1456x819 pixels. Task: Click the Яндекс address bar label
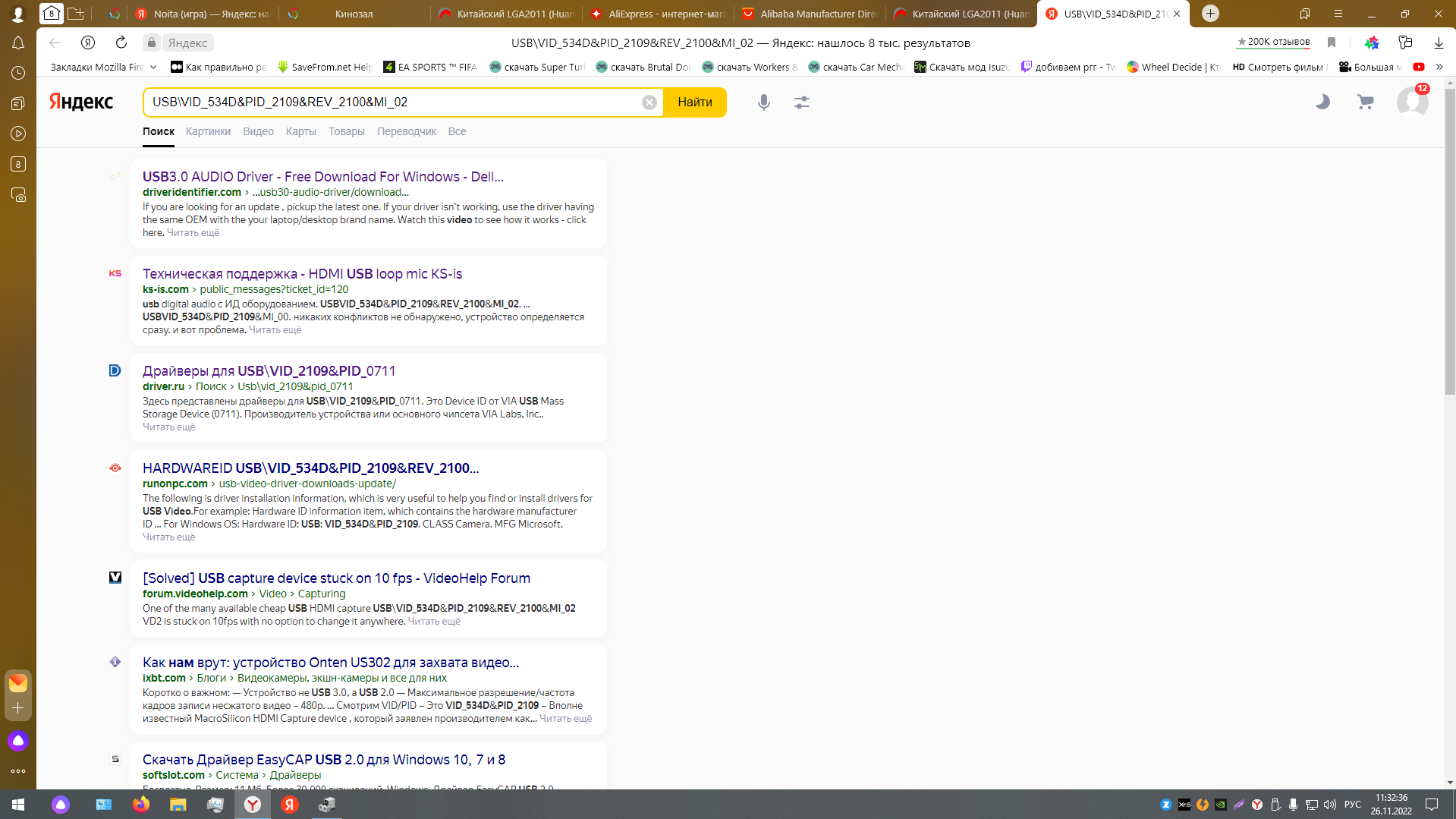pos(187,43)
